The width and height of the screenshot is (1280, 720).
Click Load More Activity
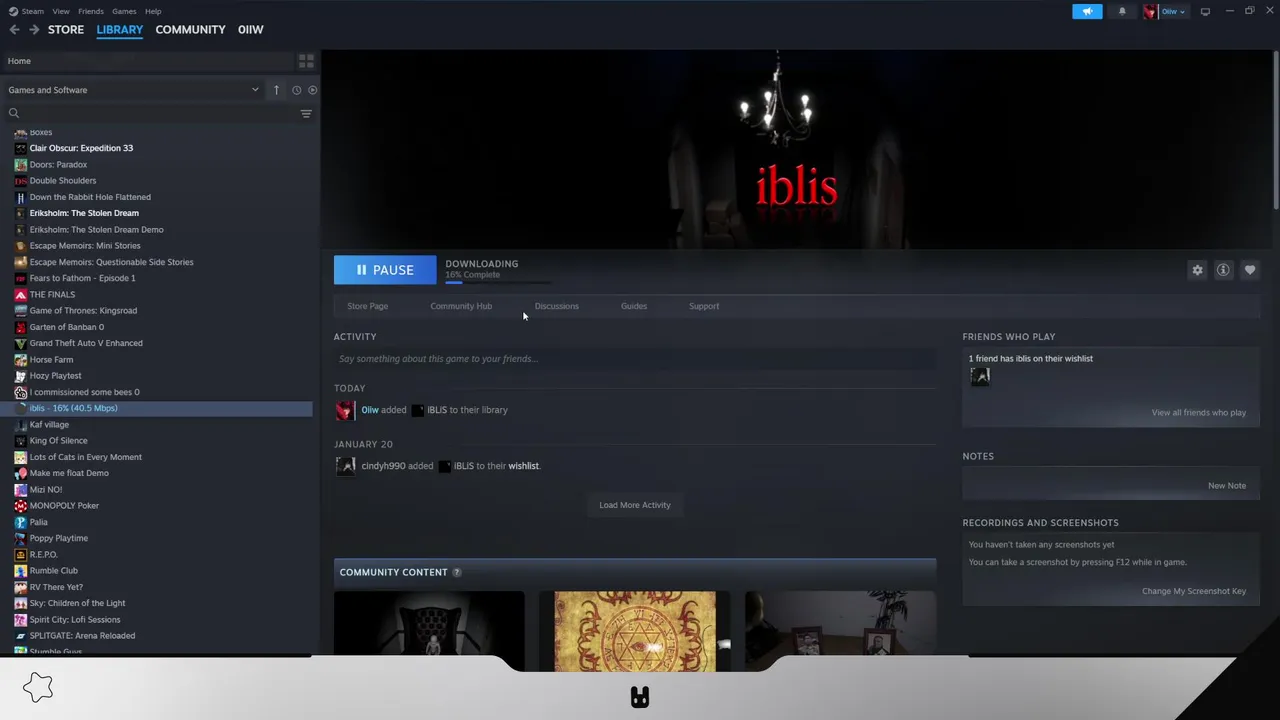635,505
